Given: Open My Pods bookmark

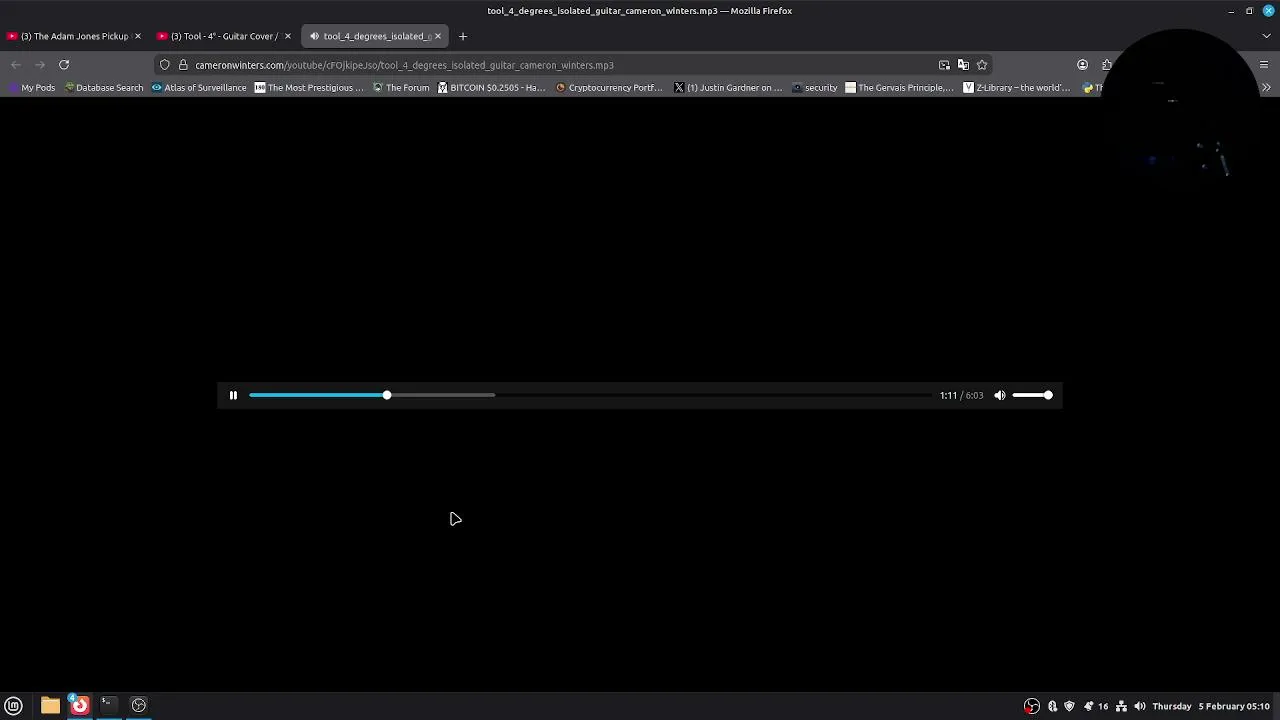Looking at the screenshot, I should tap(32, 88).
